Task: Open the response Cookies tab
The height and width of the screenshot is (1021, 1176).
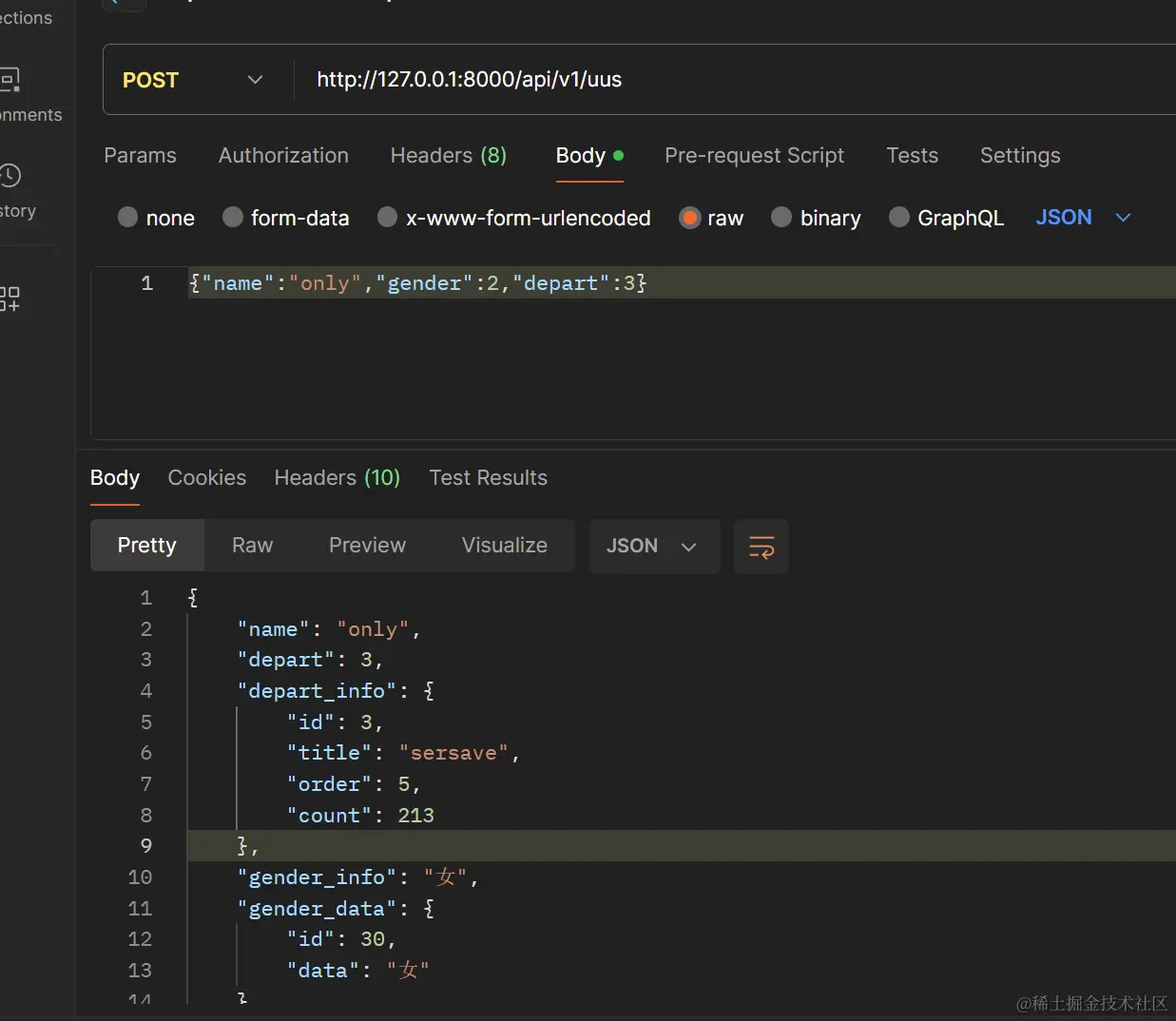Action: pyautogui.click(x=207, y=477)
